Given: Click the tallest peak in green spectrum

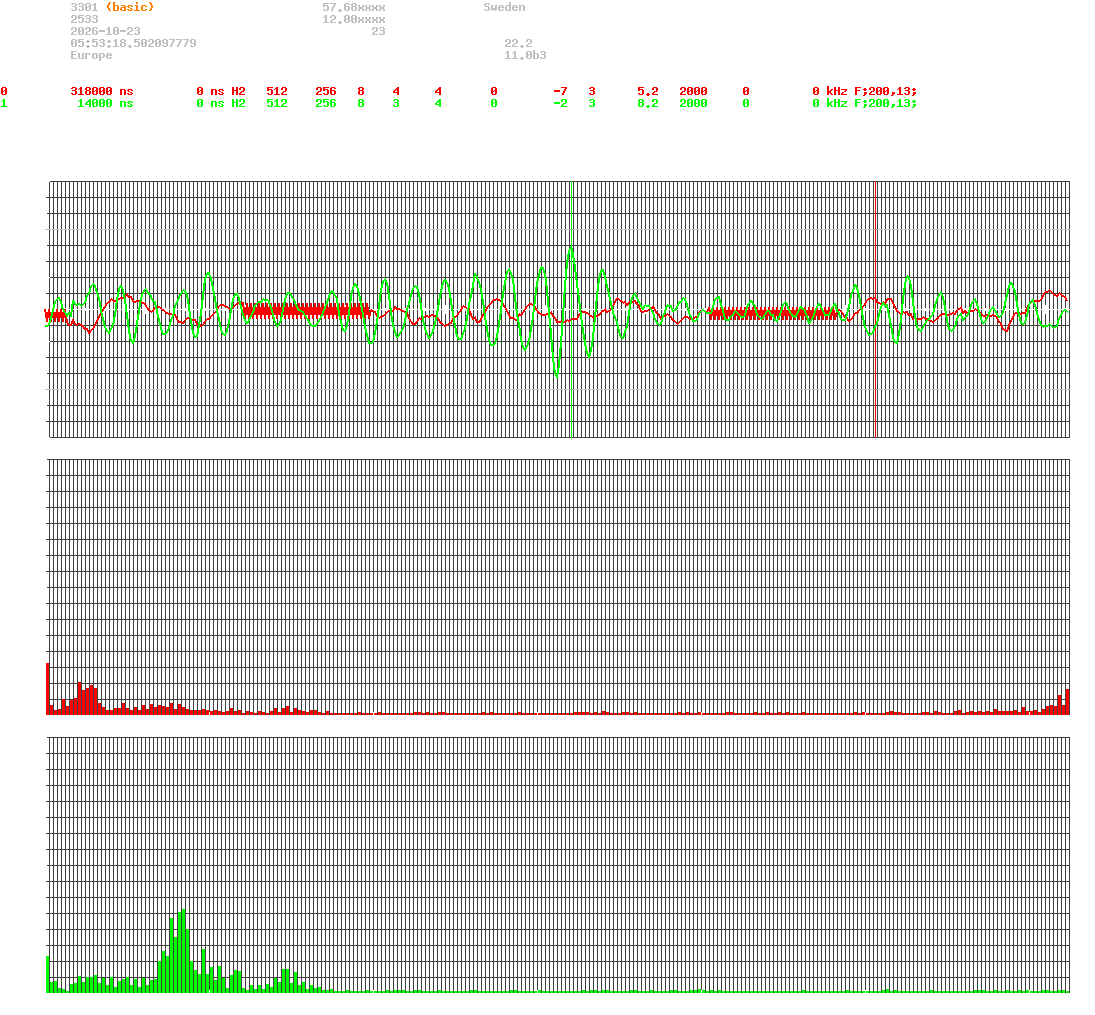Looking at the screenshot, I should pos(183,951).
